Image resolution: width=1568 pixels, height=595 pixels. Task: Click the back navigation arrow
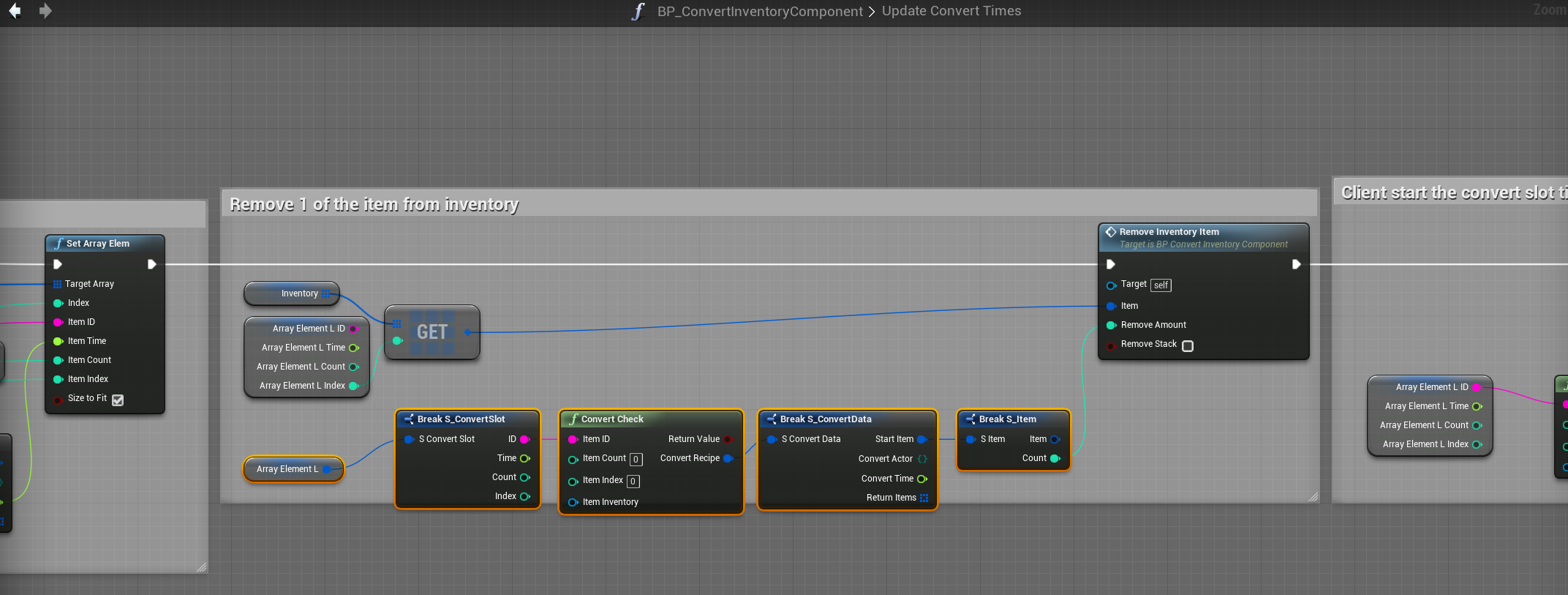15,11
